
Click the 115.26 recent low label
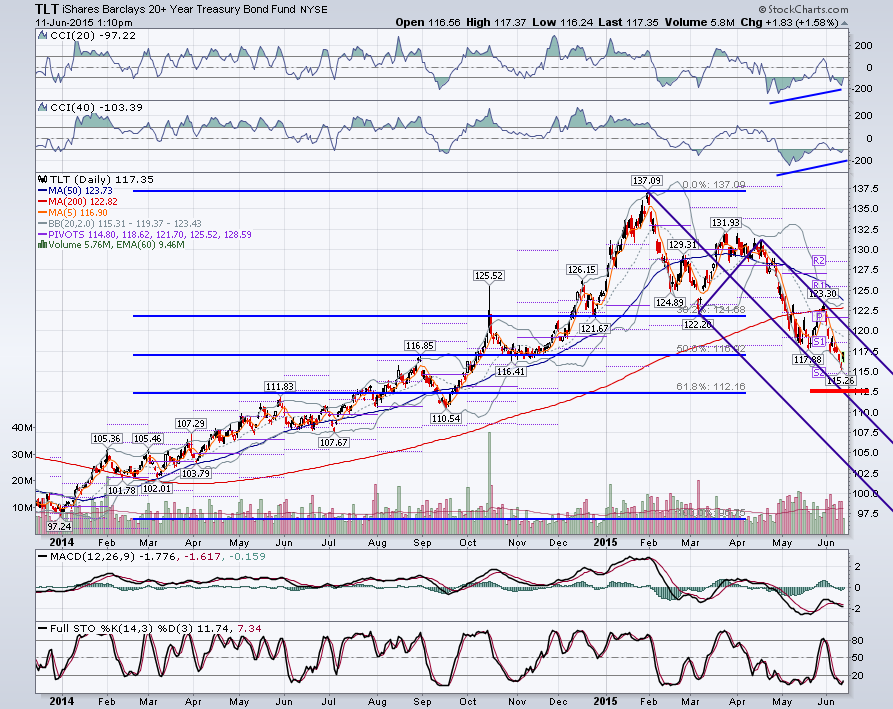841,380
